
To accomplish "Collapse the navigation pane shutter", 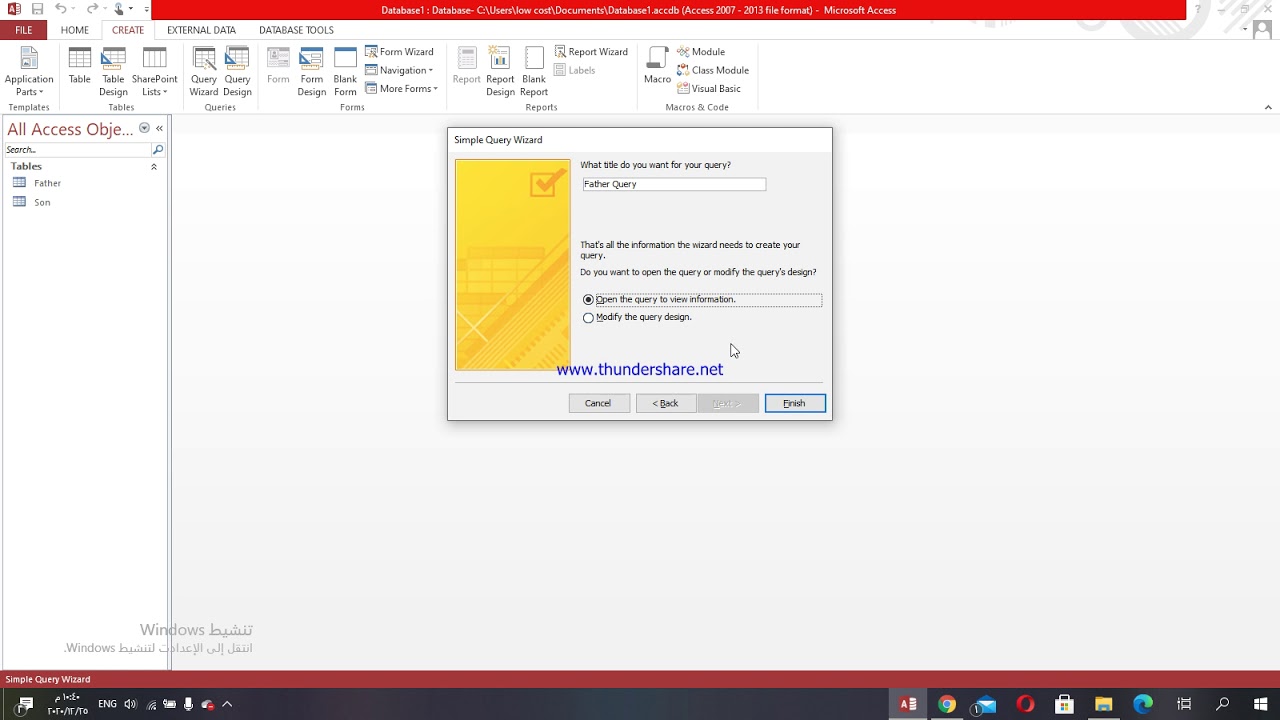I will point(159,128).
